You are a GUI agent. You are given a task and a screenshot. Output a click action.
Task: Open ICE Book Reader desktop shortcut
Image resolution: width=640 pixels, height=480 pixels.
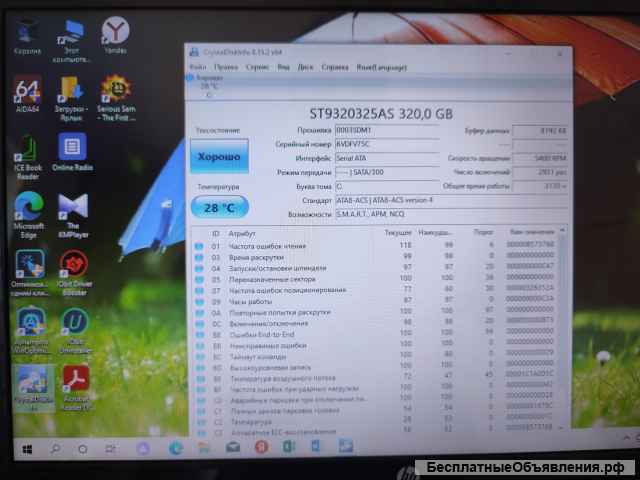(x=27, y=158)
